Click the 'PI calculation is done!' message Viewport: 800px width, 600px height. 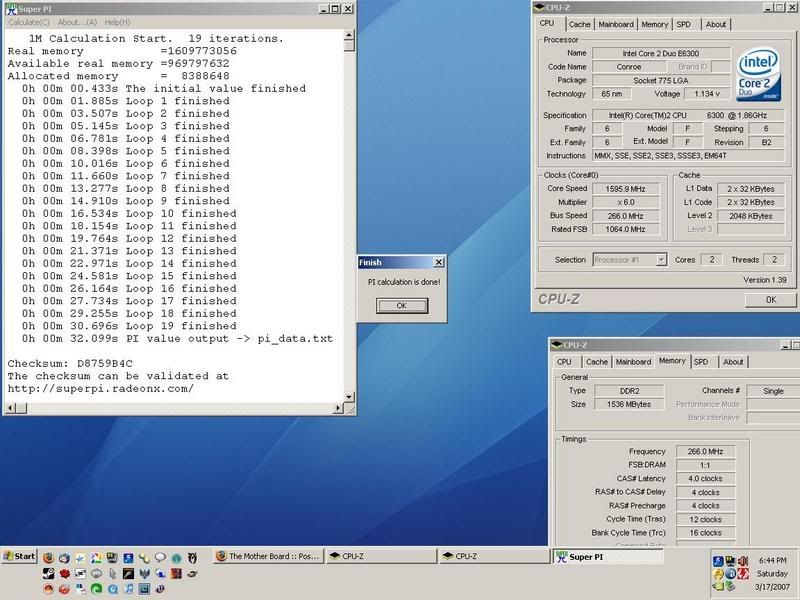pos(404,282)
